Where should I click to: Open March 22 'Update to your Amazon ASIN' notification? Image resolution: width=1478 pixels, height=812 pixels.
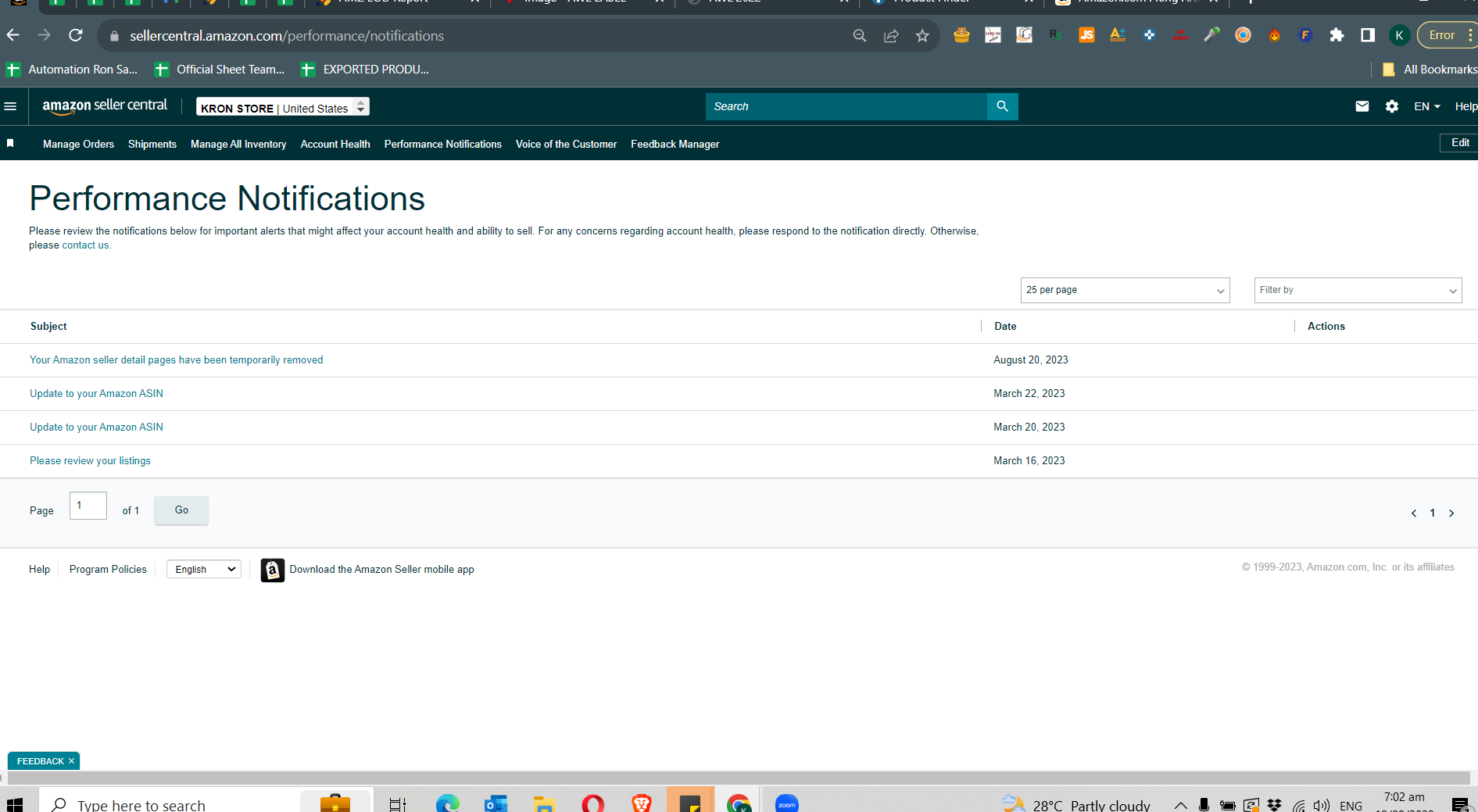pyautogui.click(x=96, y=394)
